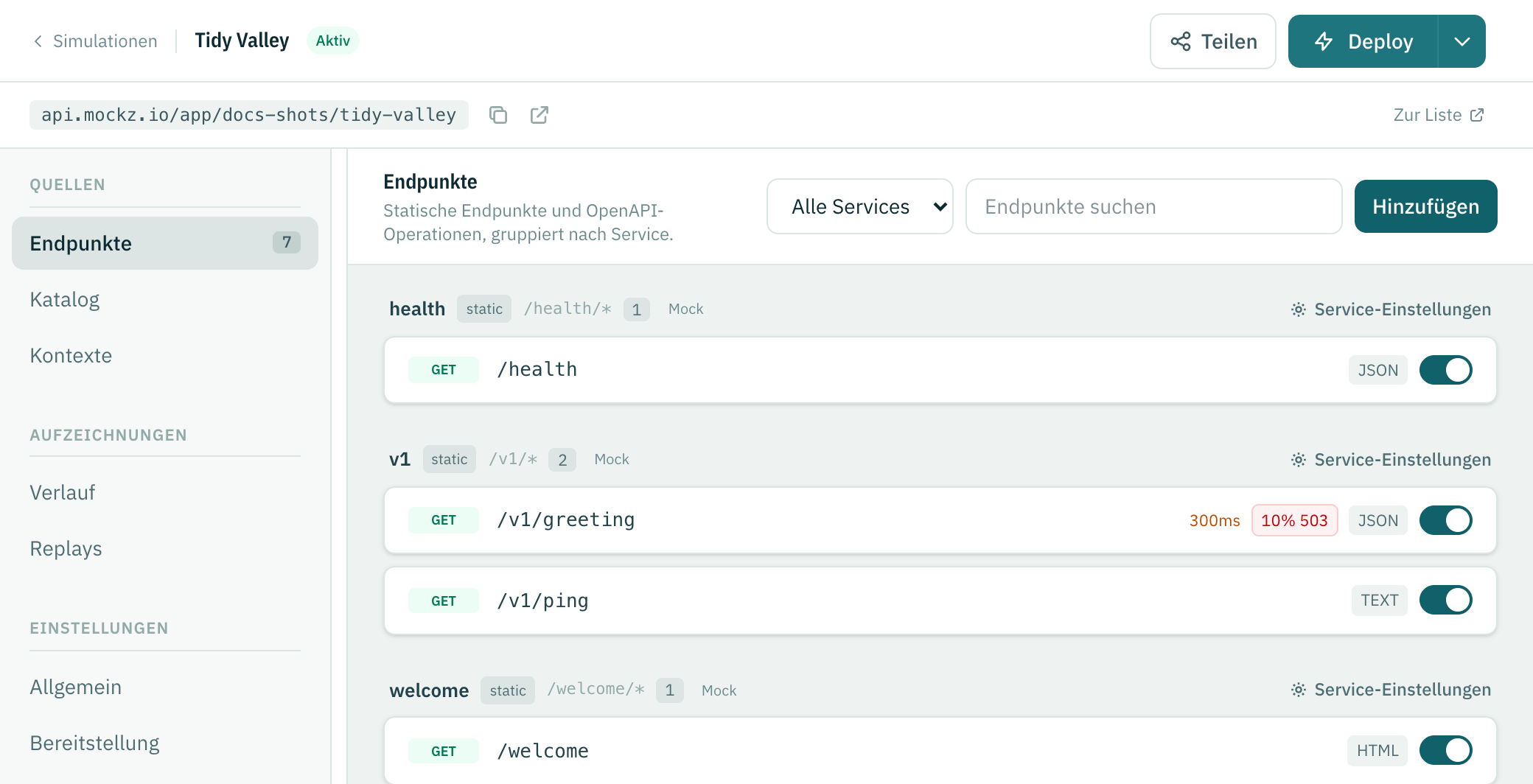
Task: Follow the Zur Liste link
Action: 1439,115
